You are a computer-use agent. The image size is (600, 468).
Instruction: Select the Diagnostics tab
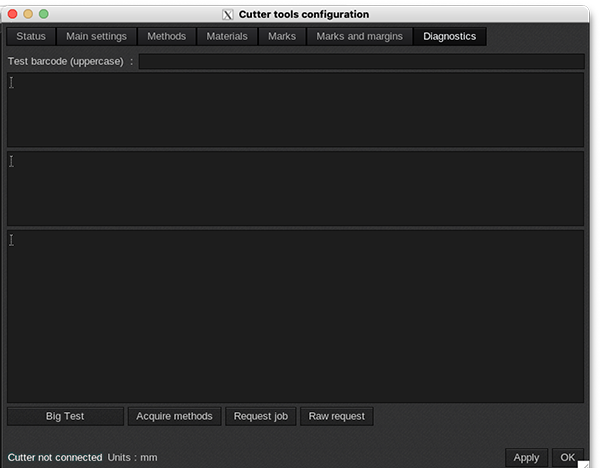[x=449, y=37]
